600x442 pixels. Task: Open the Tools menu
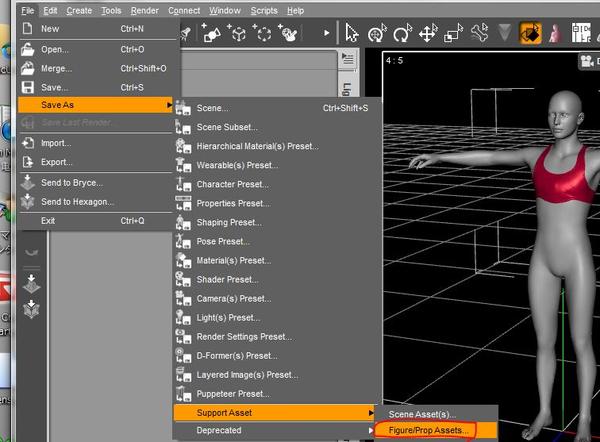(111, 11)
